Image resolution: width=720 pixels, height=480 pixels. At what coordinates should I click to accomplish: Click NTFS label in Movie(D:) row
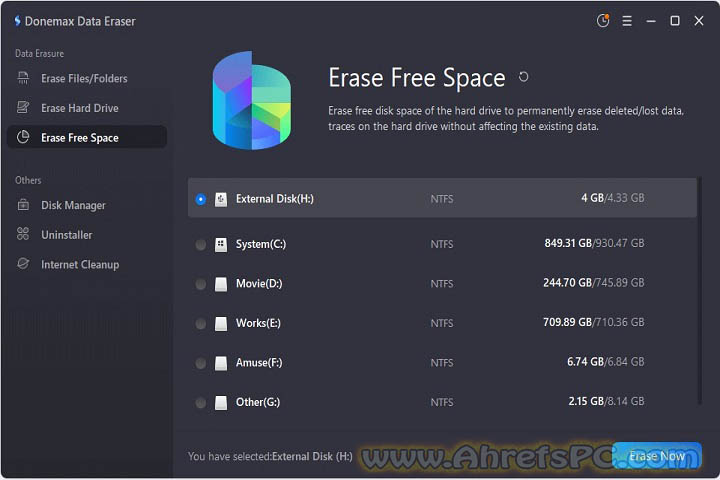(442, 283)
